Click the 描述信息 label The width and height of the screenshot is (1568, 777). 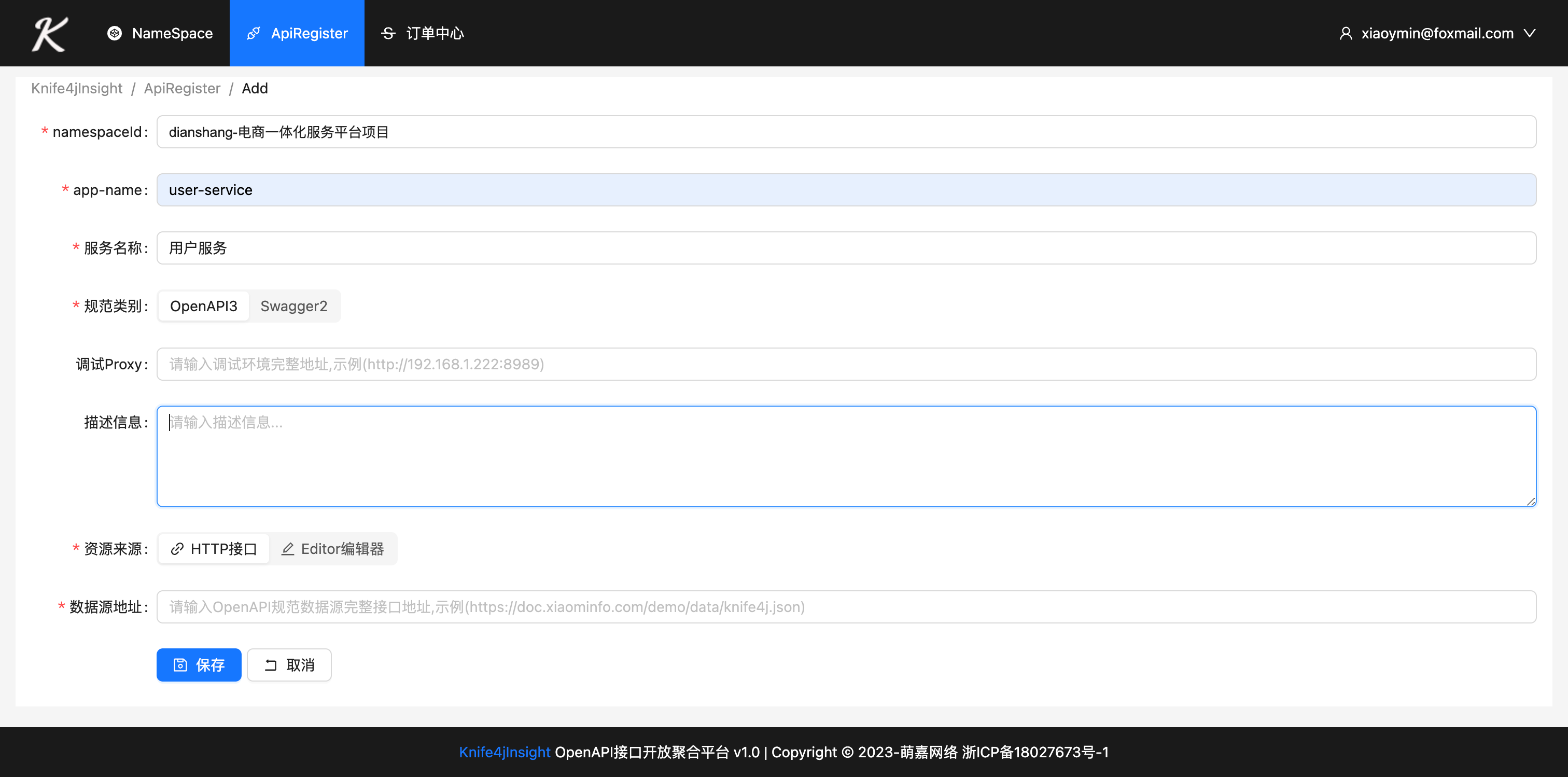(x=116, y=423)
